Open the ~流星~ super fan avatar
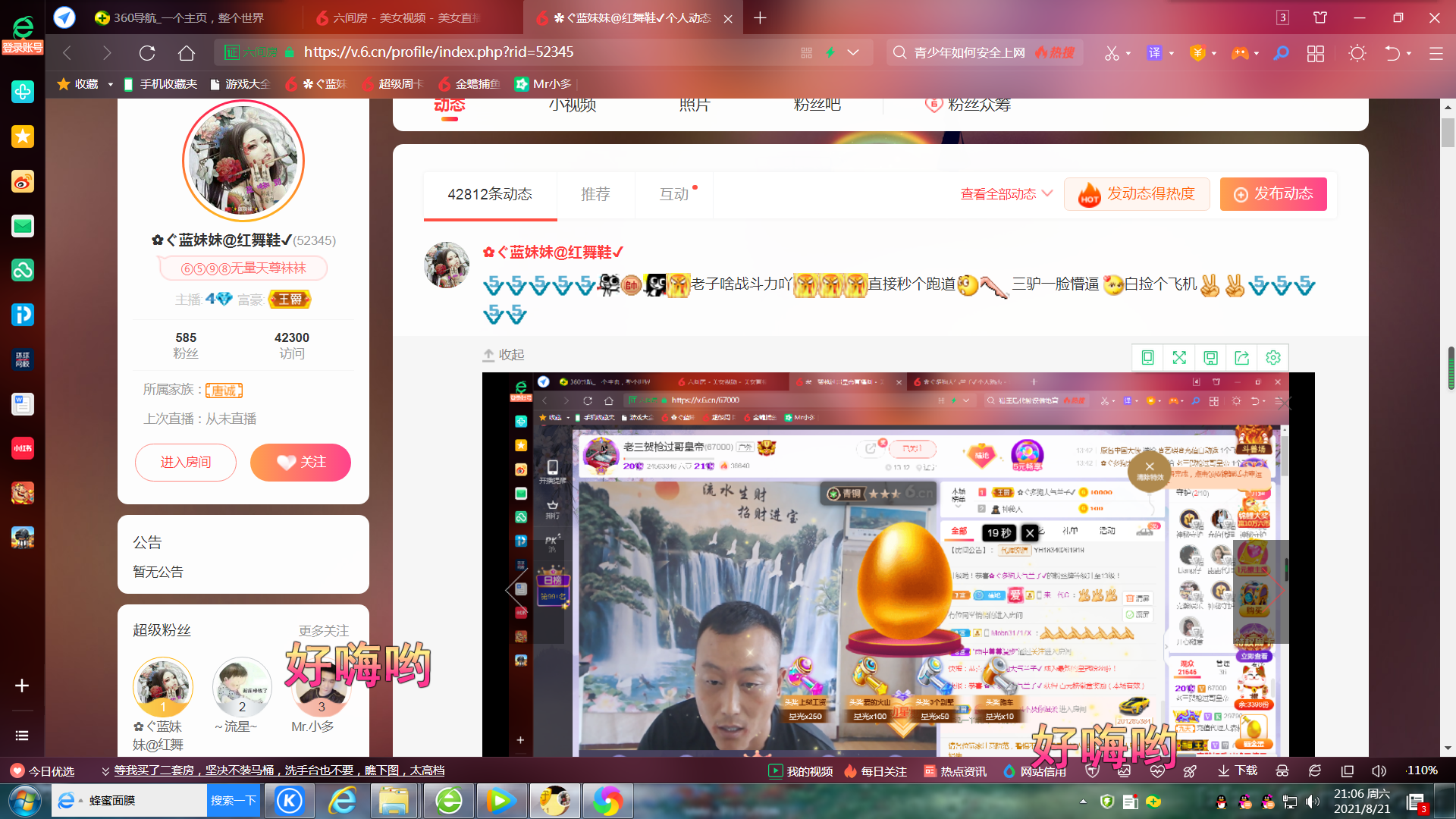Viewport: 1456px width, 819px height. [242, 688]
